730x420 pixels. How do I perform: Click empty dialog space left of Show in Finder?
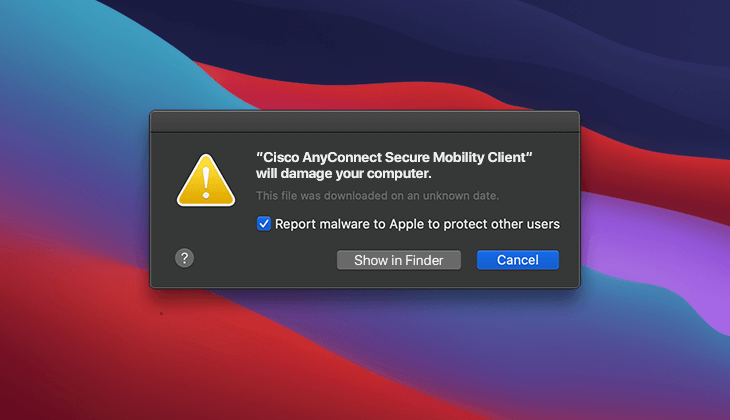click(265, 260)
